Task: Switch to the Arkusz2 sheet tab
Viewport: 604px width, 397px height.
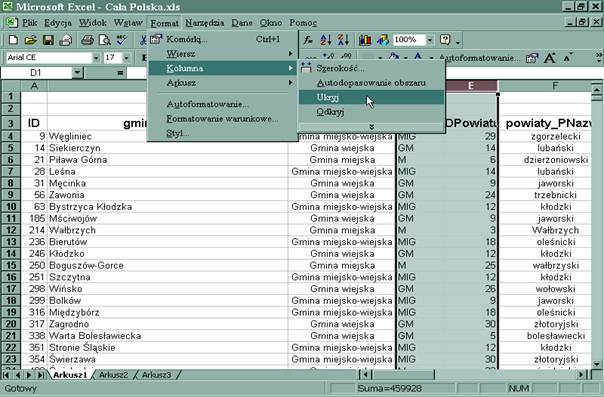Action: (x=113, y=375)
